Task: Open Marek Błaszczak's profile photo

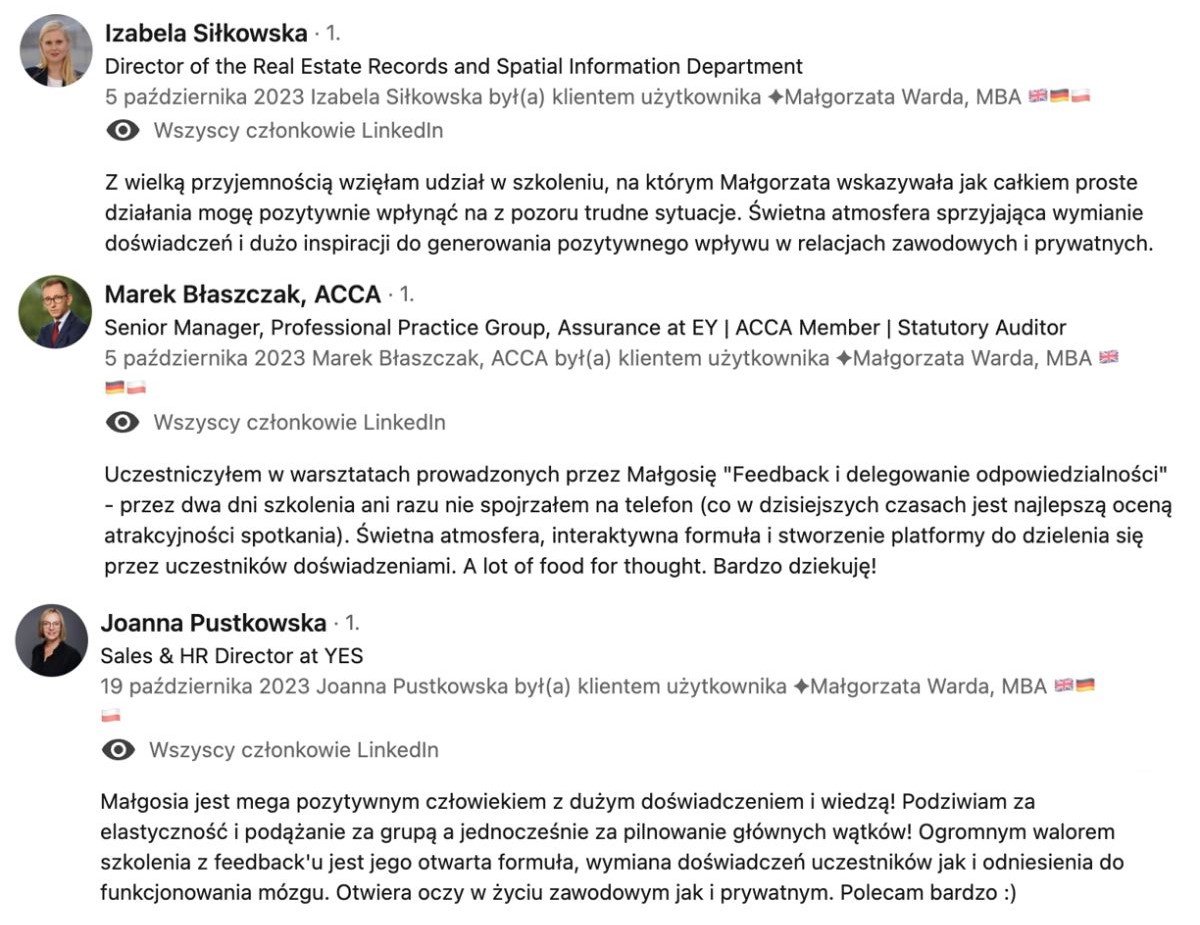Action: pyautogui.click(x=55, y=311)
